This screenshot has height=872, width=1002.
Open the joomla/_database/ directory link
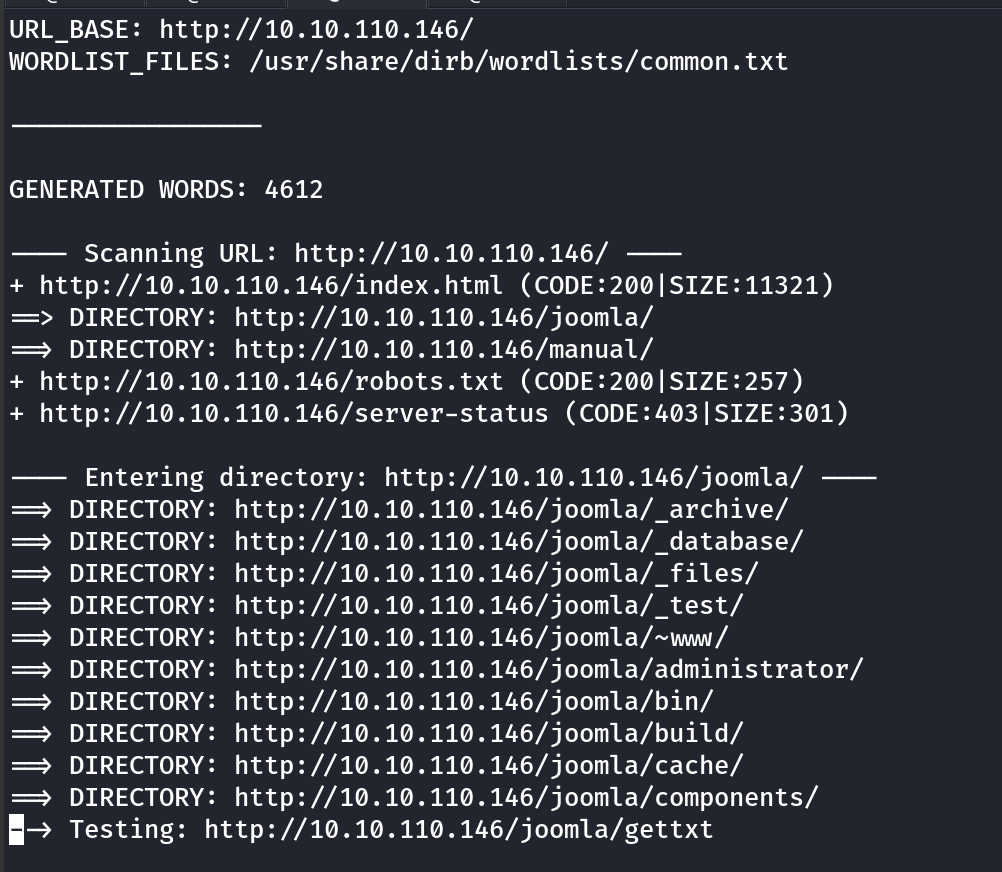click(519, 541)
